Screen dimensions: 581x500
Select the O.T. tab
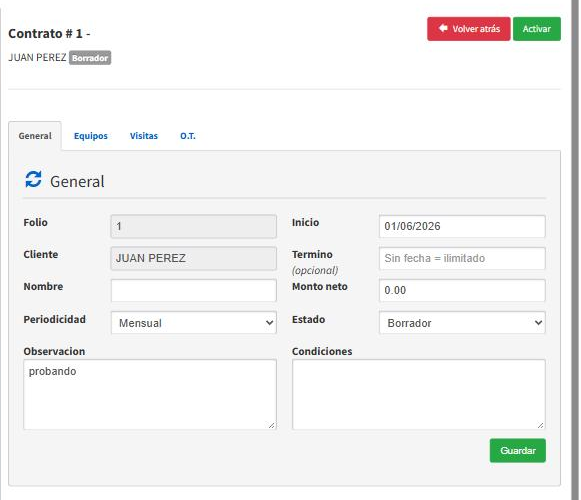coord(188,136)
